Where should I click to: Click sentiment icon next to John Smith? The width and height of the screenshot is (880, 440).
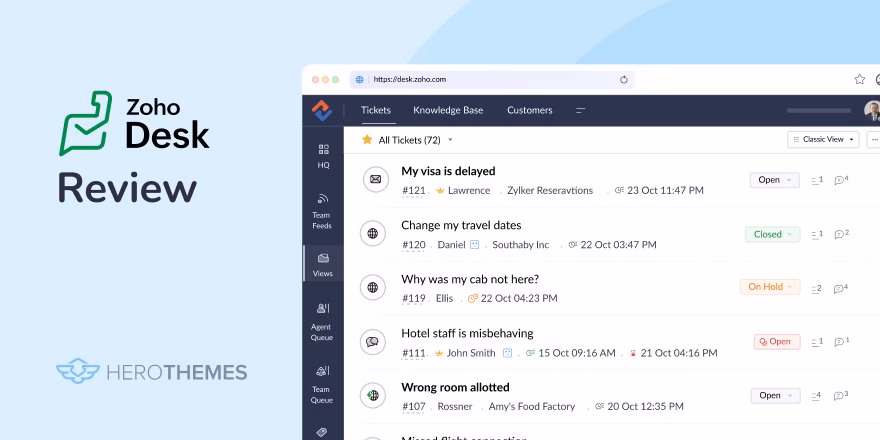(x=507, y=353)
